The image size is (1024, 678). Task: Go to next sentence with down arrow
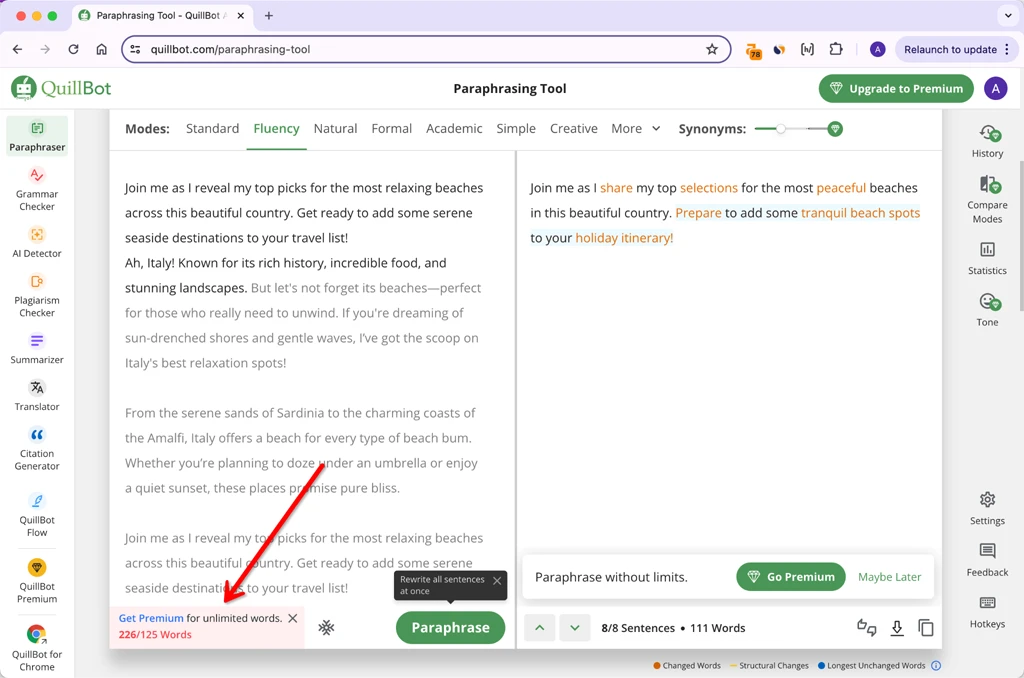575,628
